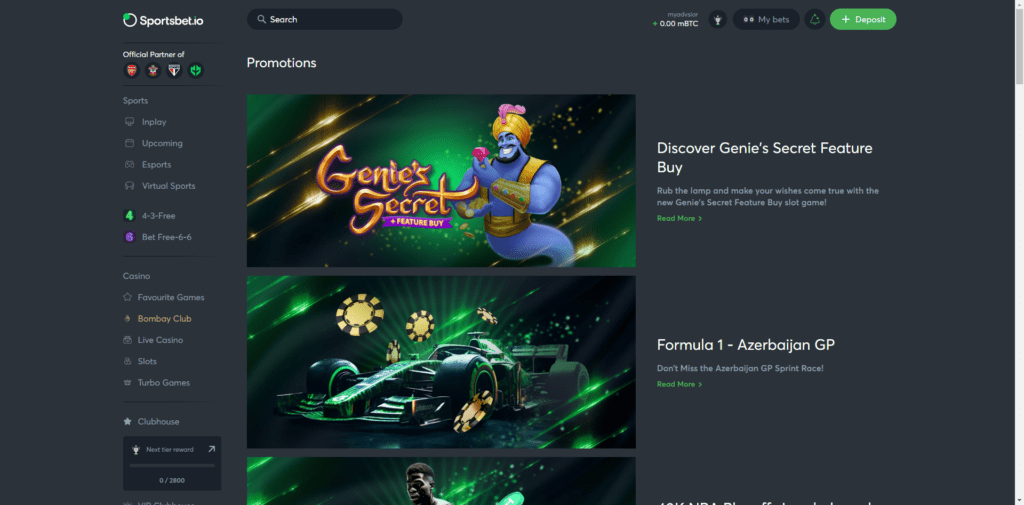Click the Southampton partner badge
The height and width of the screenshot is (505, 1024).
point(153,71)
